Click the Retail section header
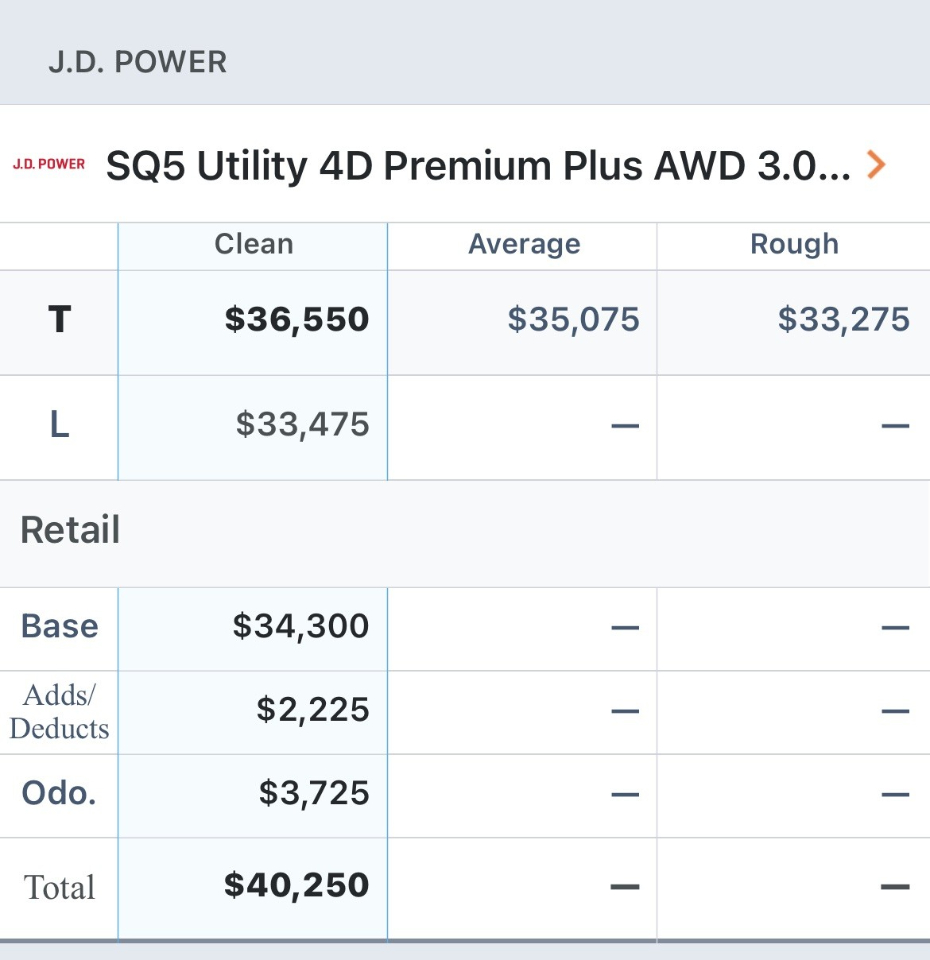This screenshot has width=930, height=960. point(70,530)
